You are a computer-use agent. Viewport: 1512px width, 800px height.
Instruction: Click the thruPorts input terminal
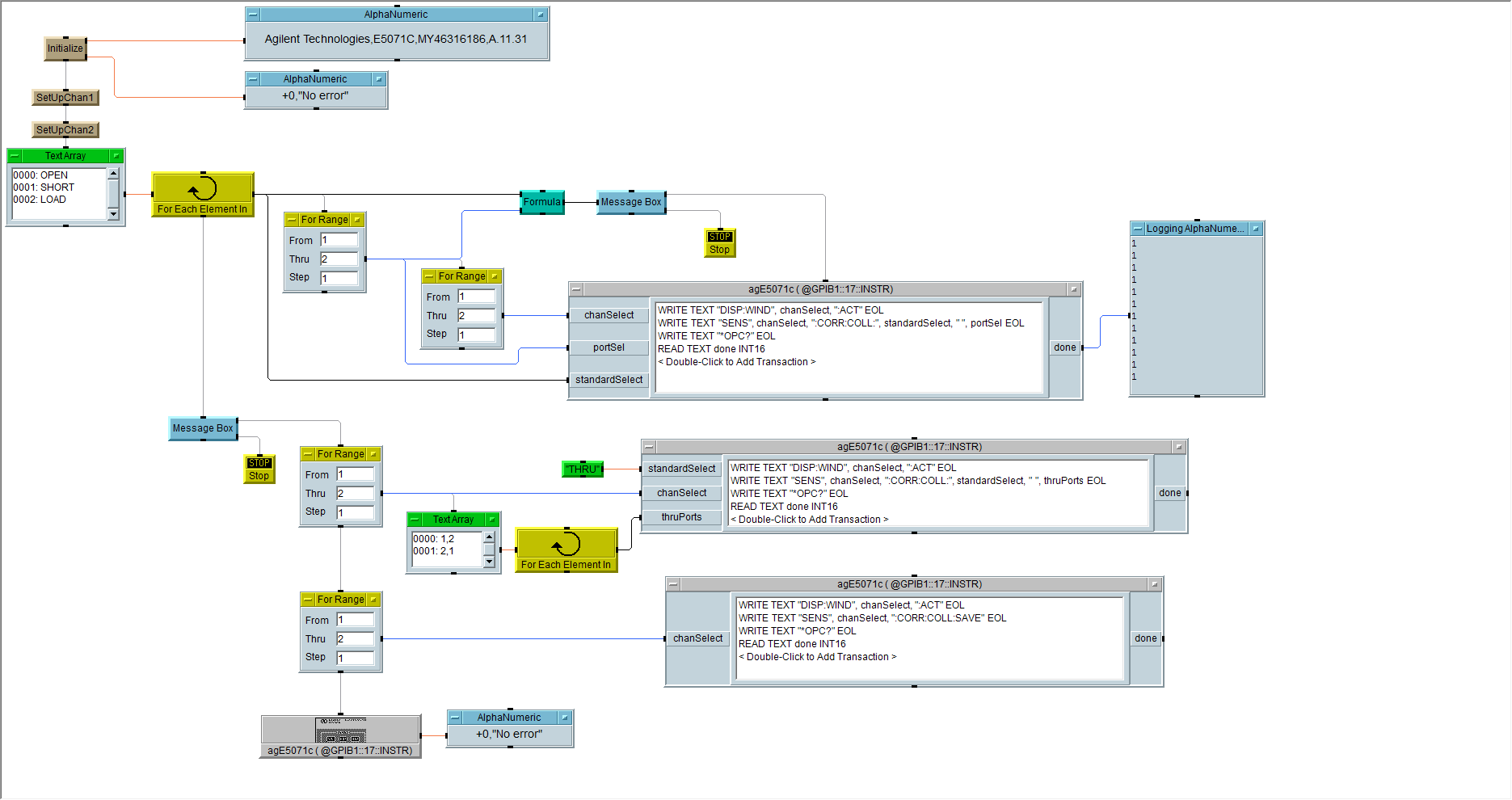[681, 517]
